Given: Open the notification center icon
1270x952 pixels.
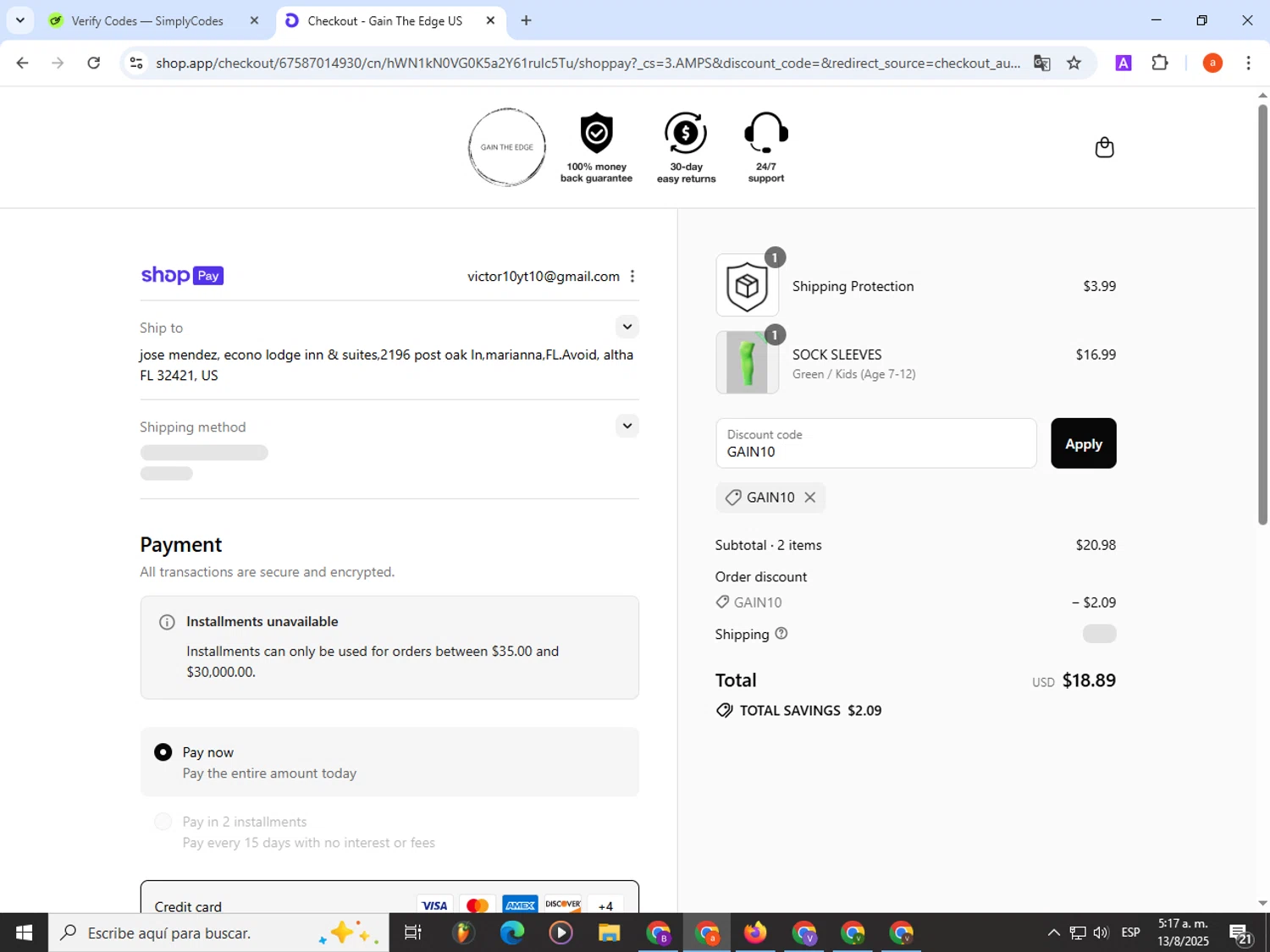Looking at the screenshot, I should [x=1241, y=933].
